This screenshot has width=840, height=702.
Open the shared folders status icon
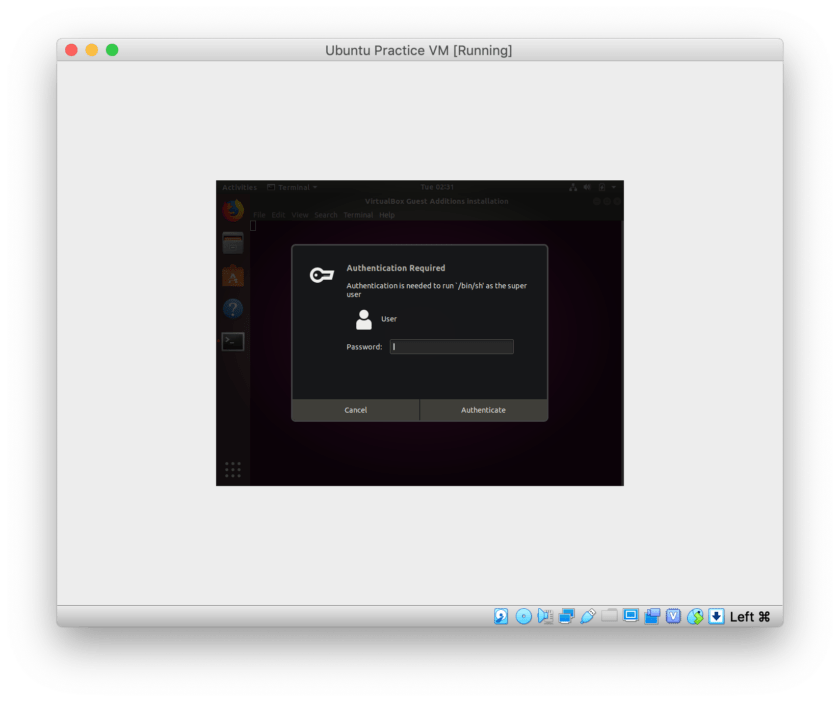(x=609, y=615)
